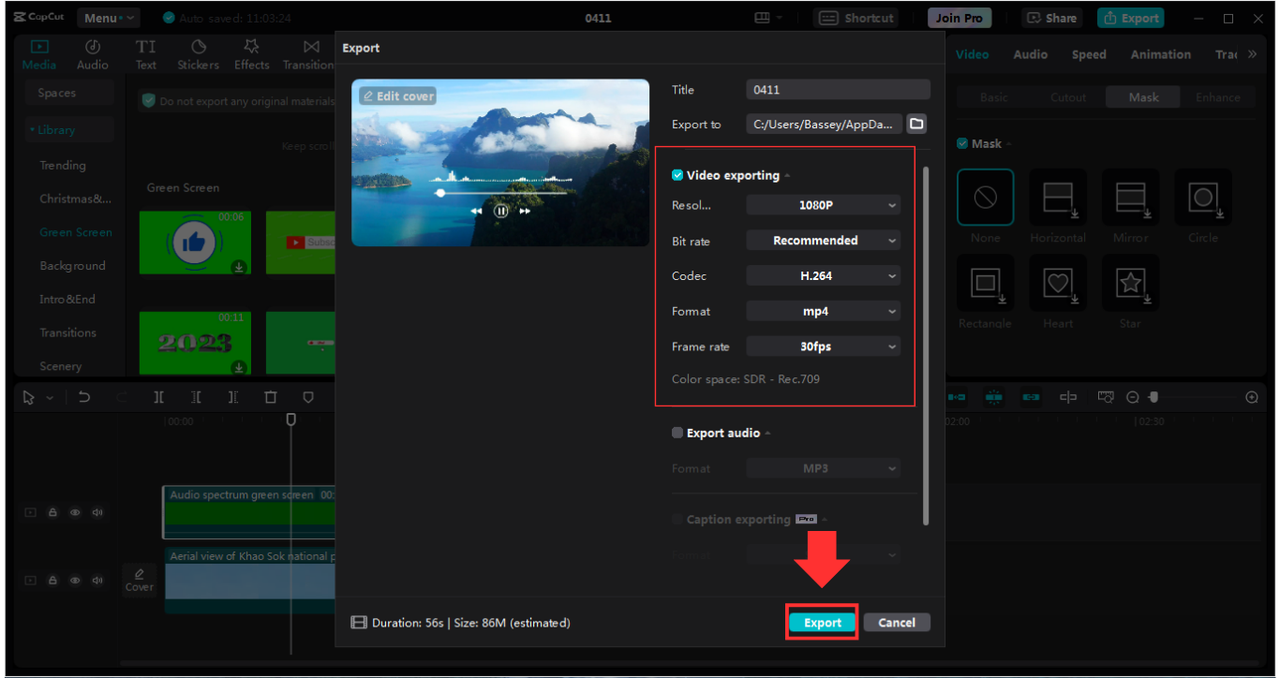Image resolution: width=1280 pixels, height=678 pixels.
Task: Cancel the export dialog
Action: (897, 622)
